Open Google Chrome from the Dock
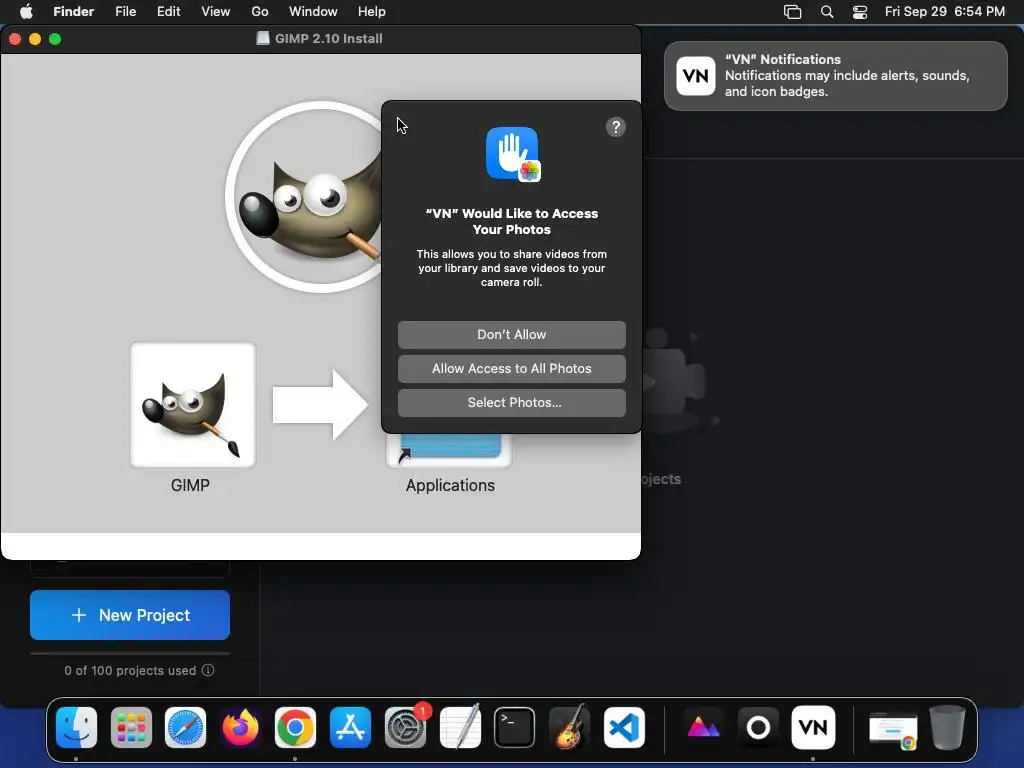 click(295, 728)
